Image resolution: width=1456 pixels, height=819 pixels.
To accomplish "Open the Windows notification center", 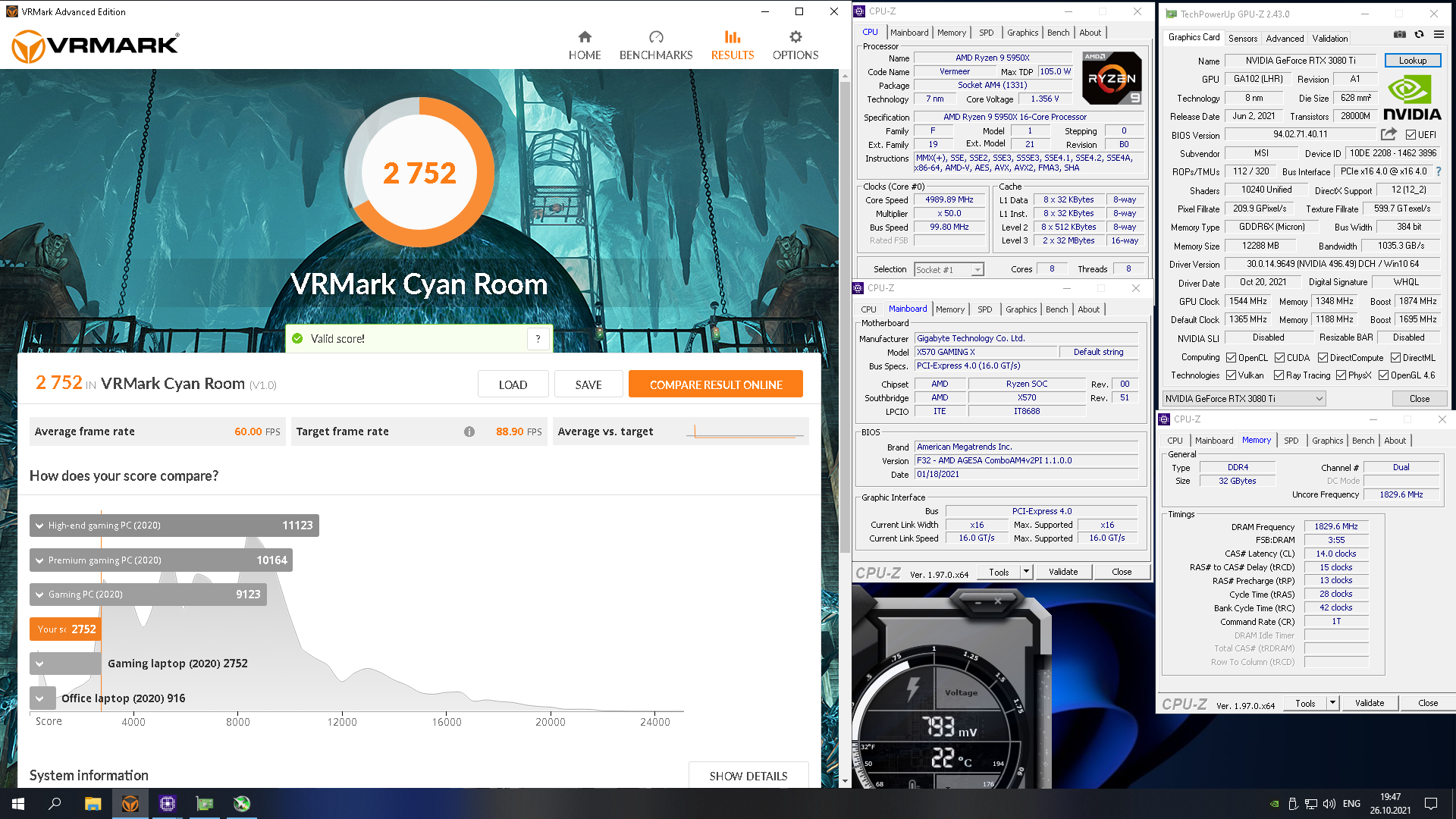I will click(1431, 804).
